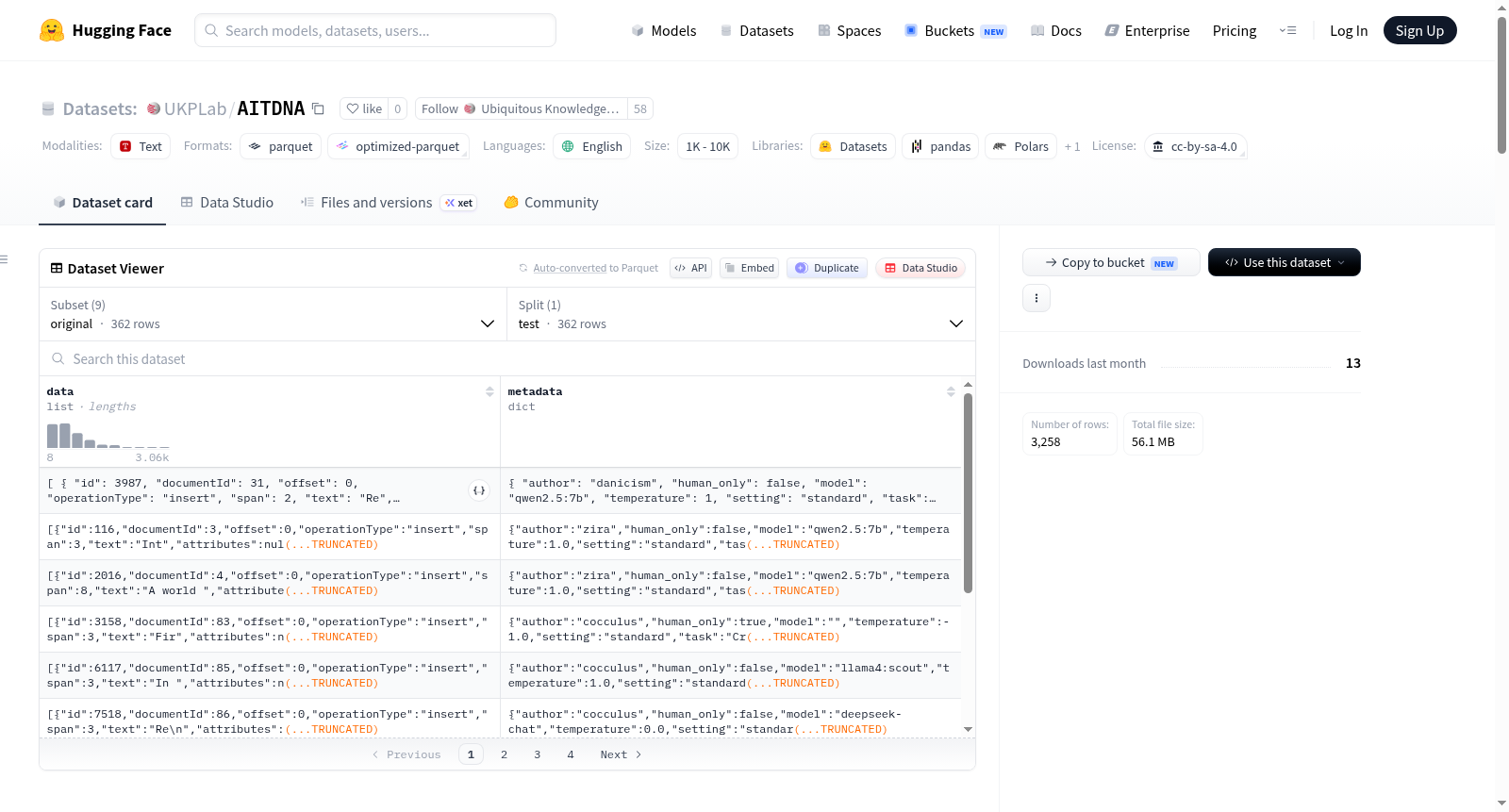The width and height of the screenshot is (1509, 812).
Task: Click the Duplicate button
Action: (827, 268)
